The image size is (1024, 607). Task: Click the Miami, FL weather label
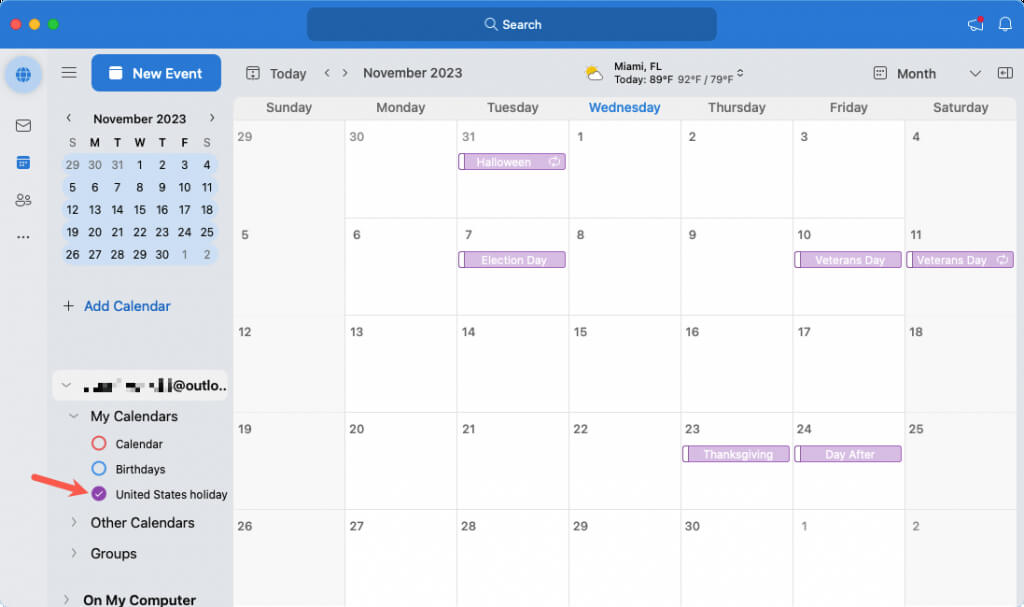coord(637,66)
